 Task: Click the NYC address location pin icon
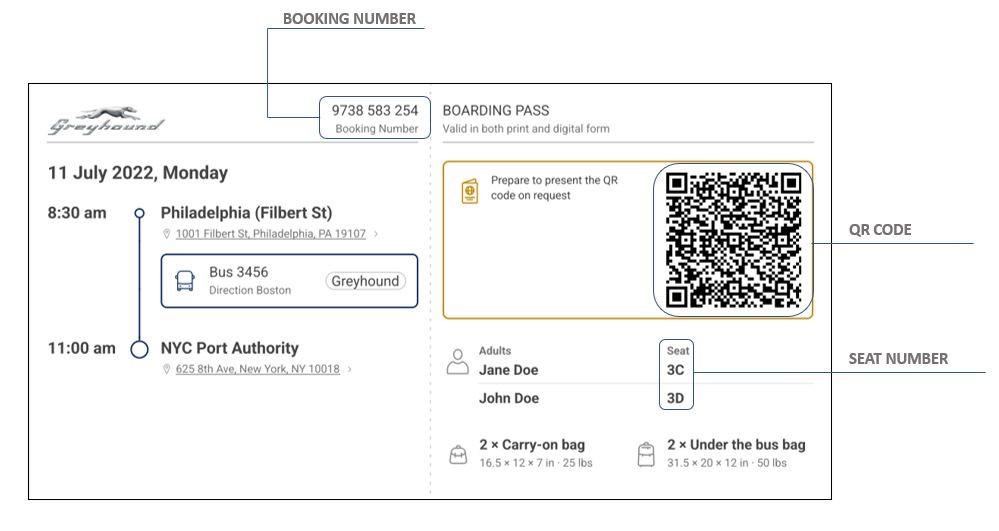point(167,370)
